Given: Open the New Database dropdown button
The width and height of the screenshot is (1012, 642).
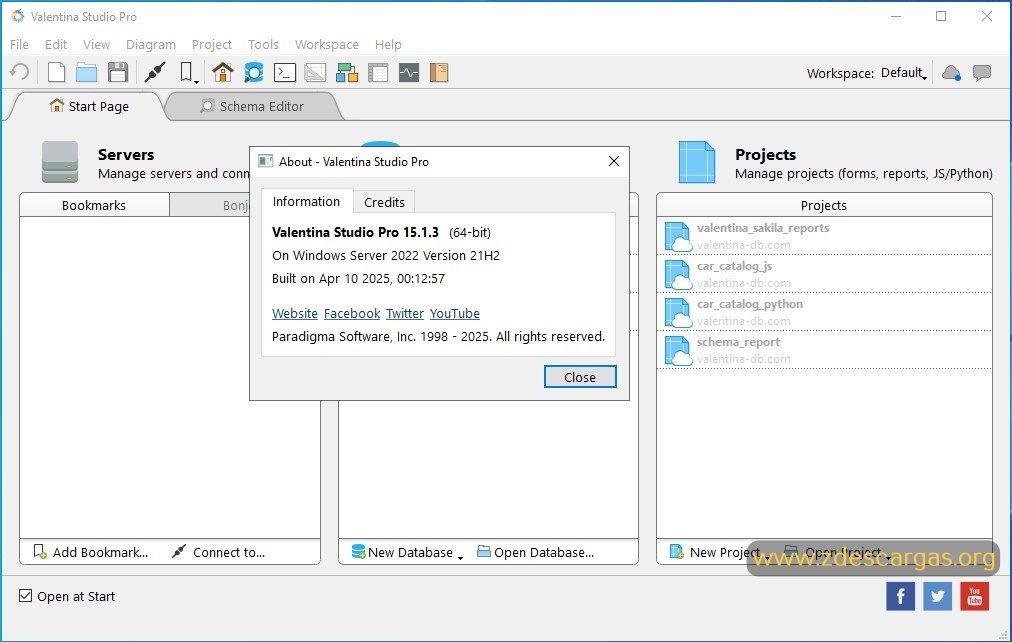Looking at the screenshot, I should [x=407, y=552].
